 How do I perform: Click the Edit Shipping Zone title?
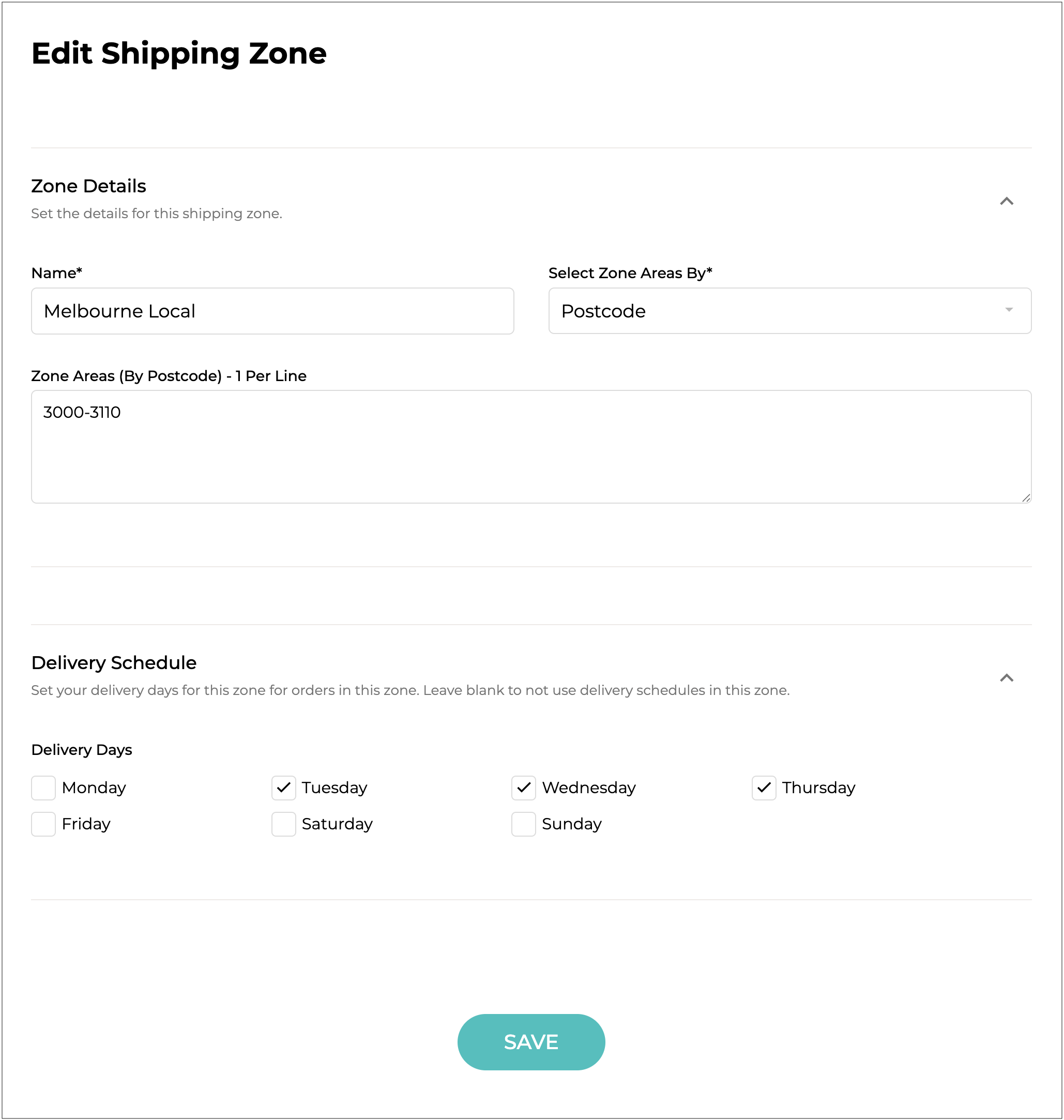[x=179, y=53]
